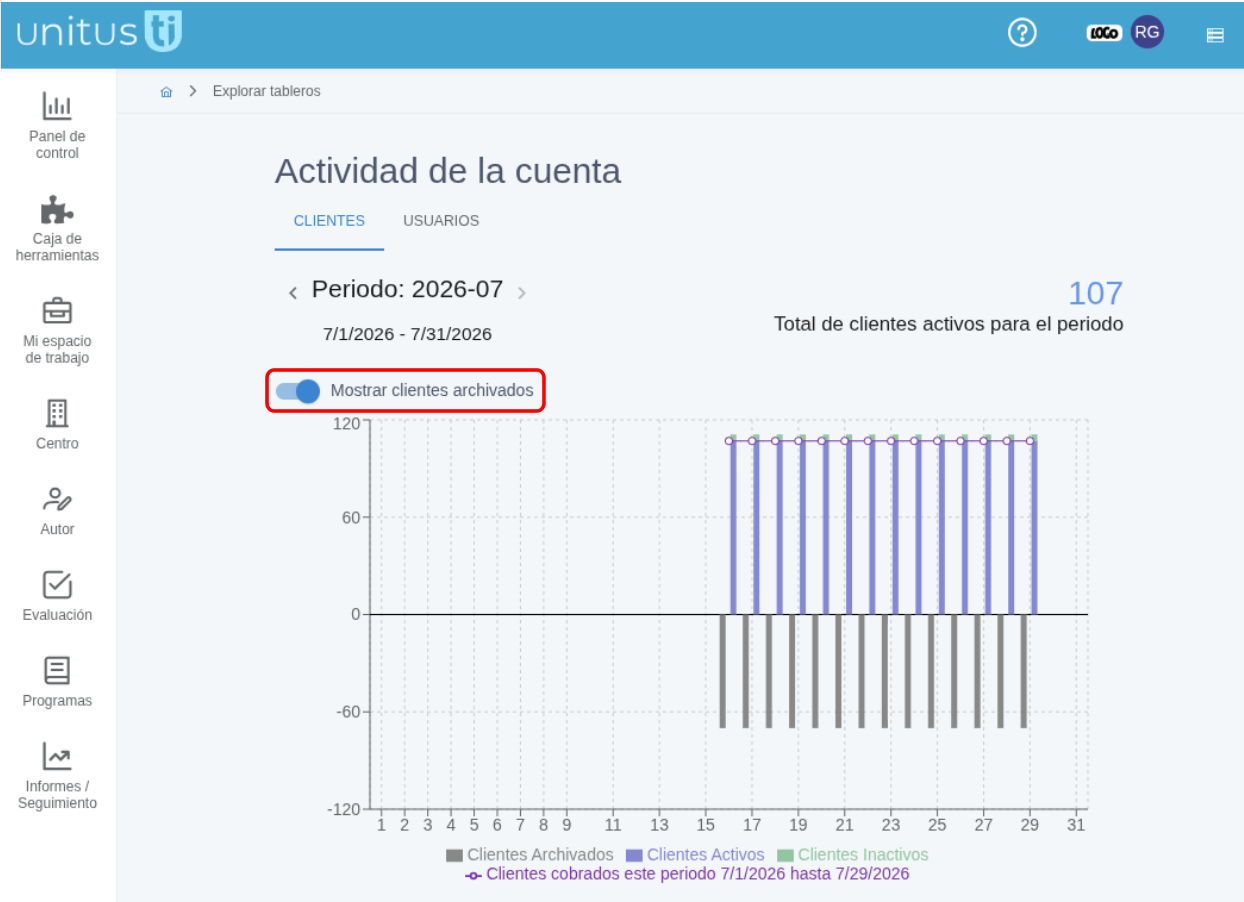This screenshot has width=1244, height=902.
Task: Toggle Clientes cobrados este periodo legend line
Action: (x=687, y=874)
